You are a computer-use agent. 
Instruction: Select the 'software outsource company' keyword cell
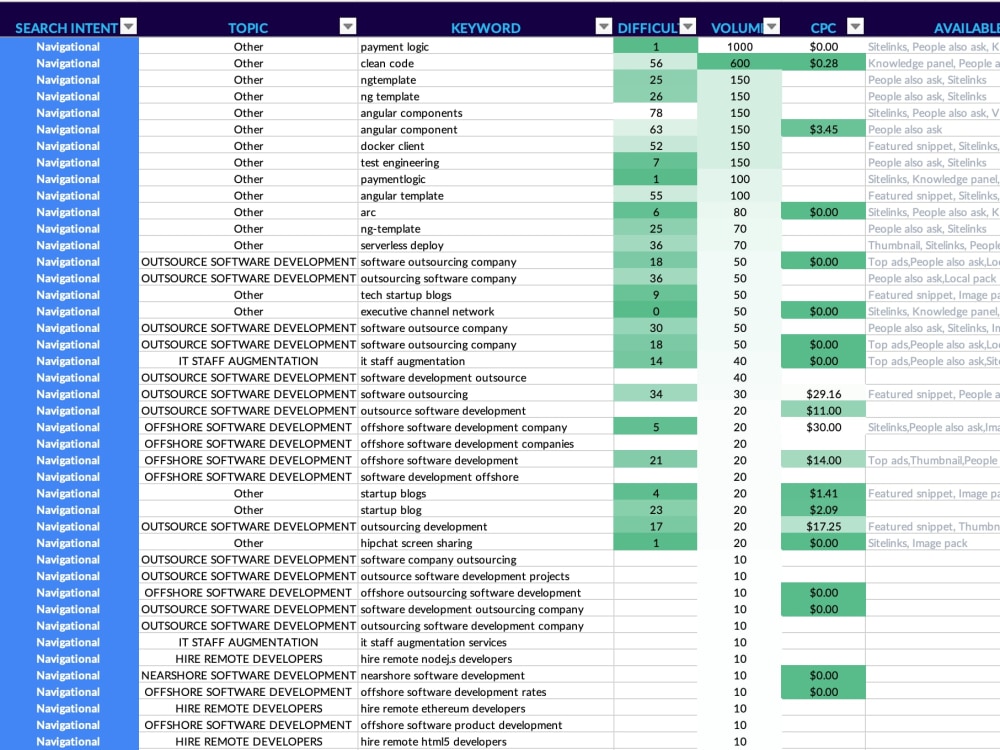tap(485, 328)
